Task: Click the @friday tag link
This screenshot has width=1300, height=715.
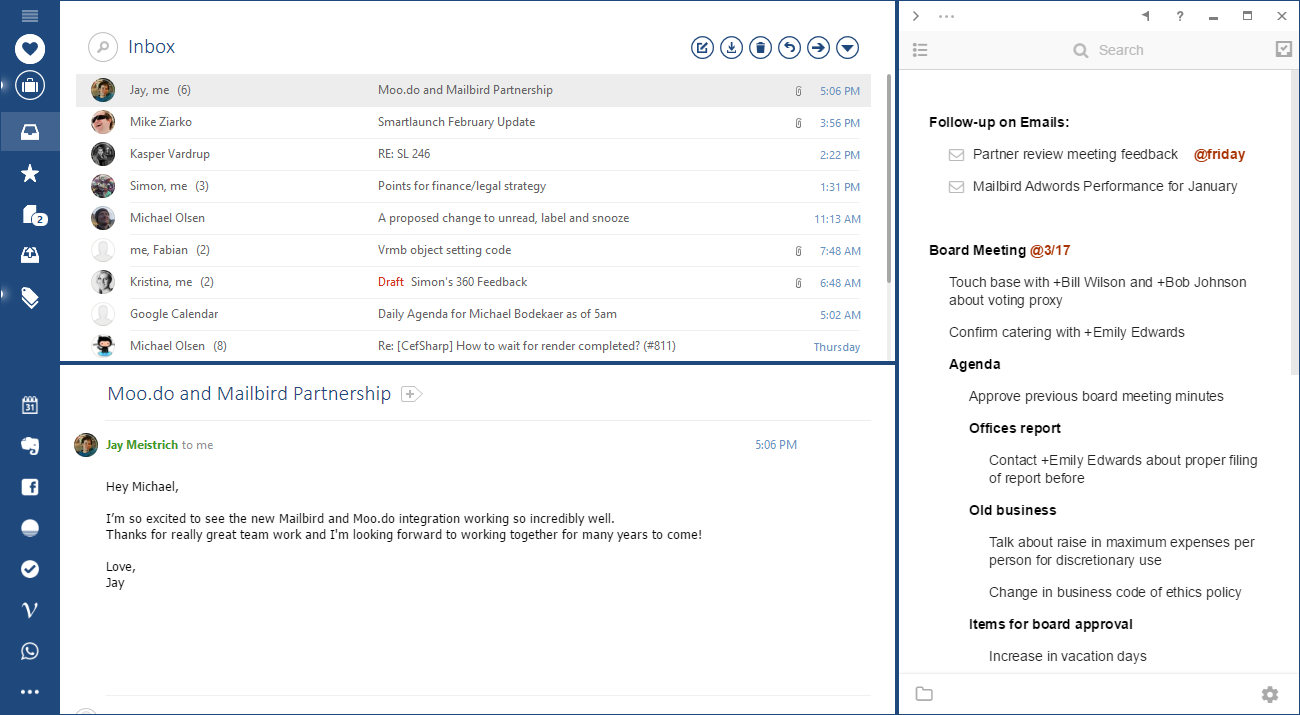Action: [x=1219, y=154]
